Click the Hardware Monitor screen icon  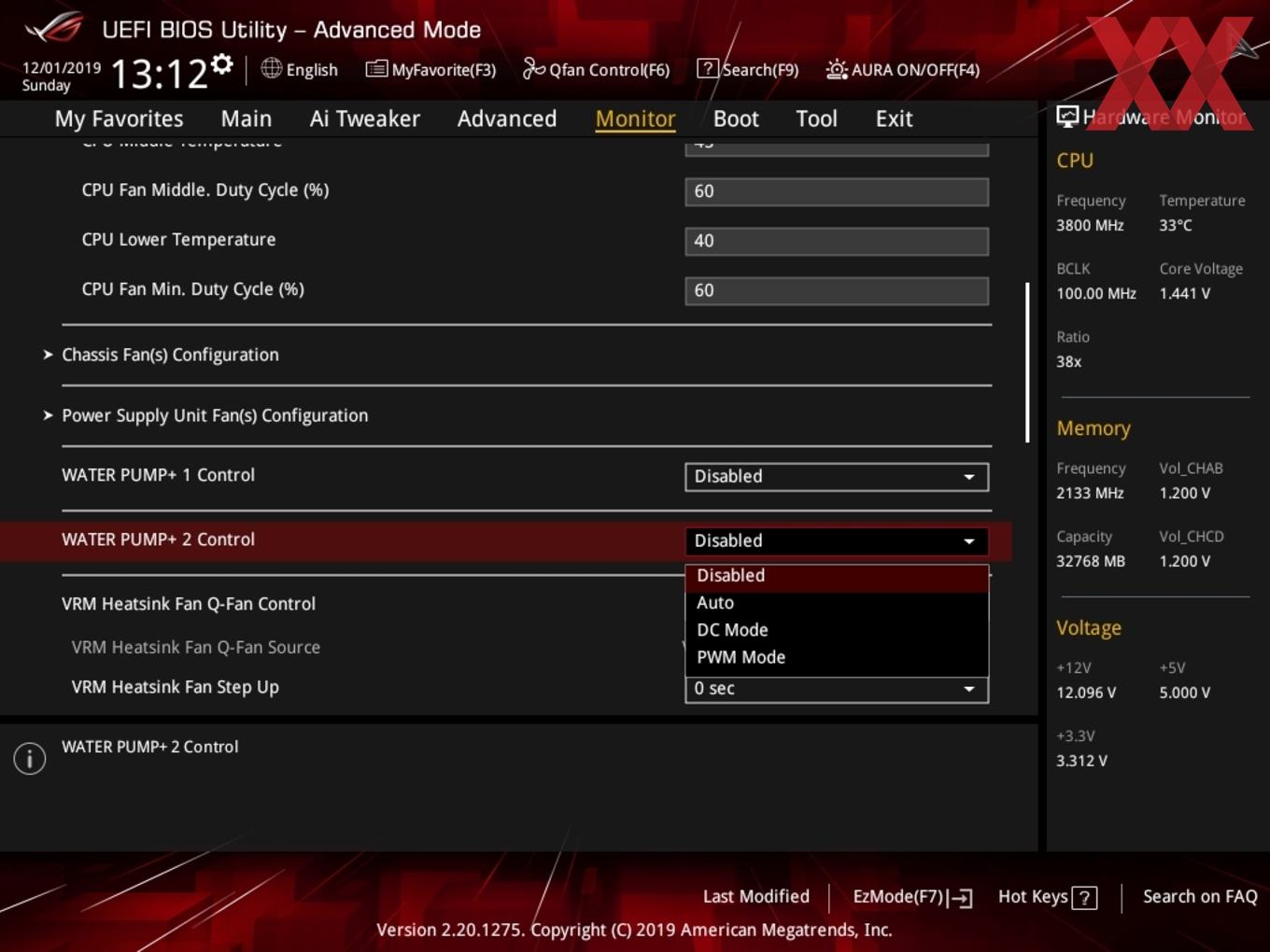(1067, 117)
